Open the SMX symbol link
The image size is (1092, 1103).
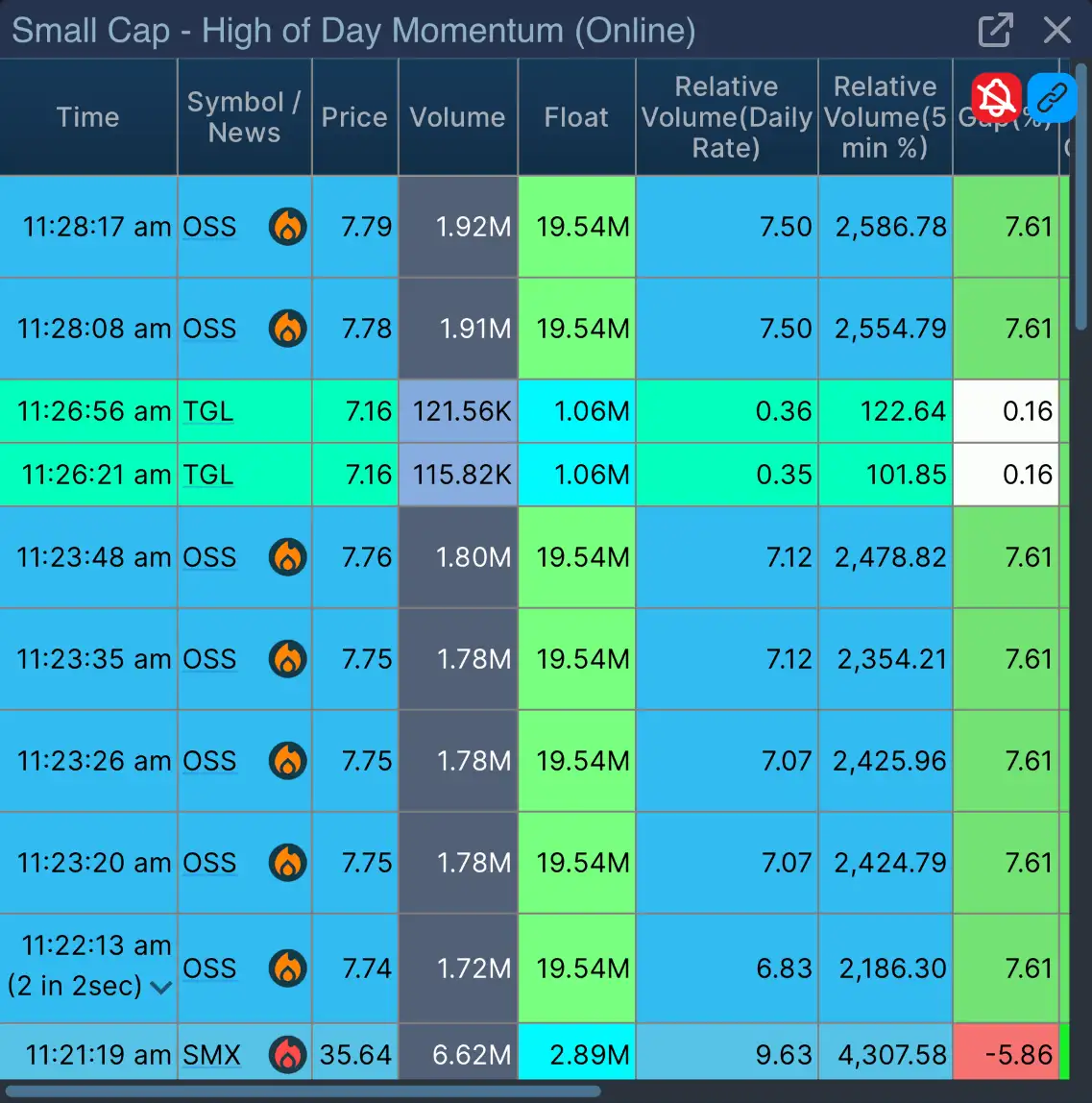212,1055
